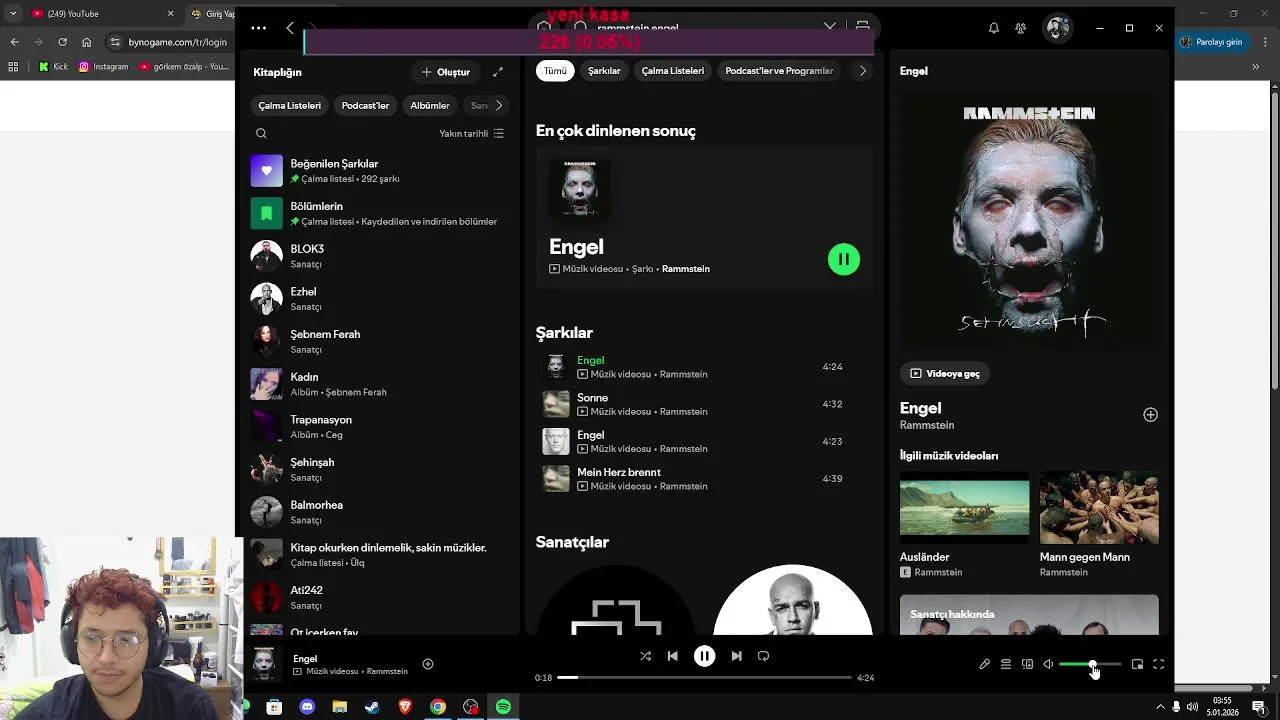The width and height of the screenshot is (1280, 720).
Task: Click Videoya geç button
Action: click(944, 373)
